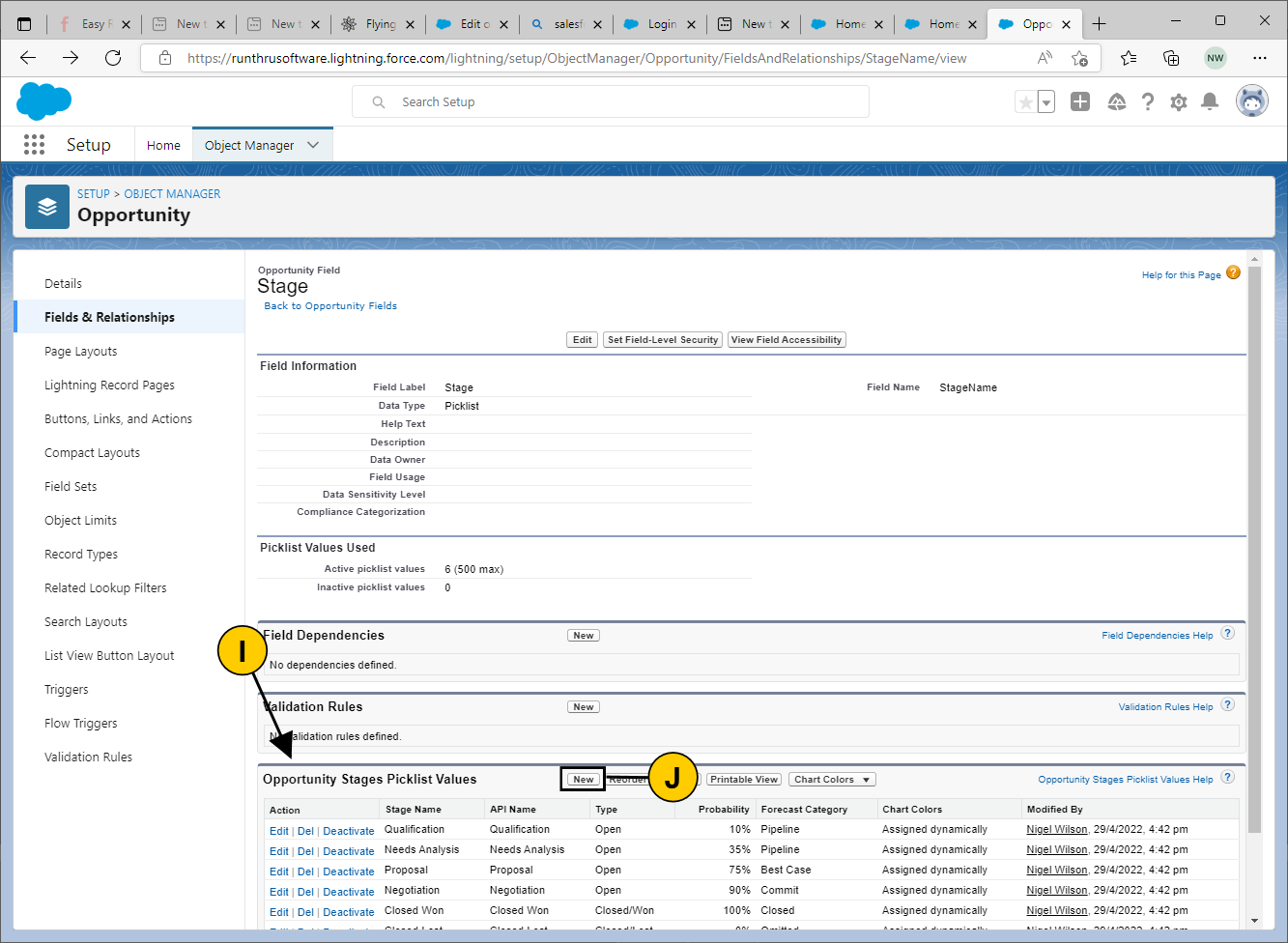Expand the Object Manager tab dropdown
The height and width of the screenshot is (943, 1288).
pos(313,145)
